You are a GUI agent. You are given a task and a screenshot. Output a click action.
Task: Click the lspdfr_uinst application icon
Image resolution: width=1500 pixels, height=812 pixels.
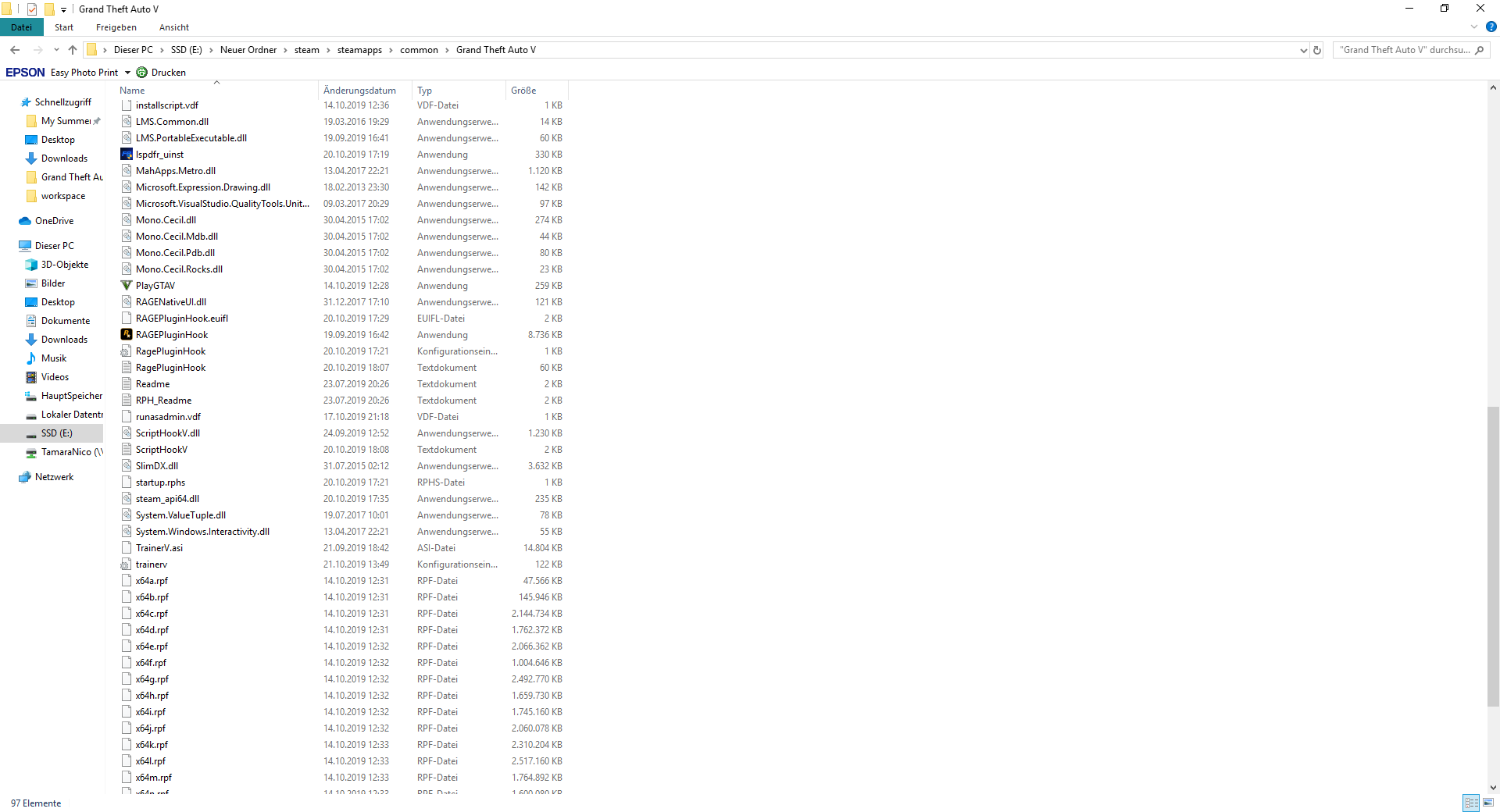[127, 155]
